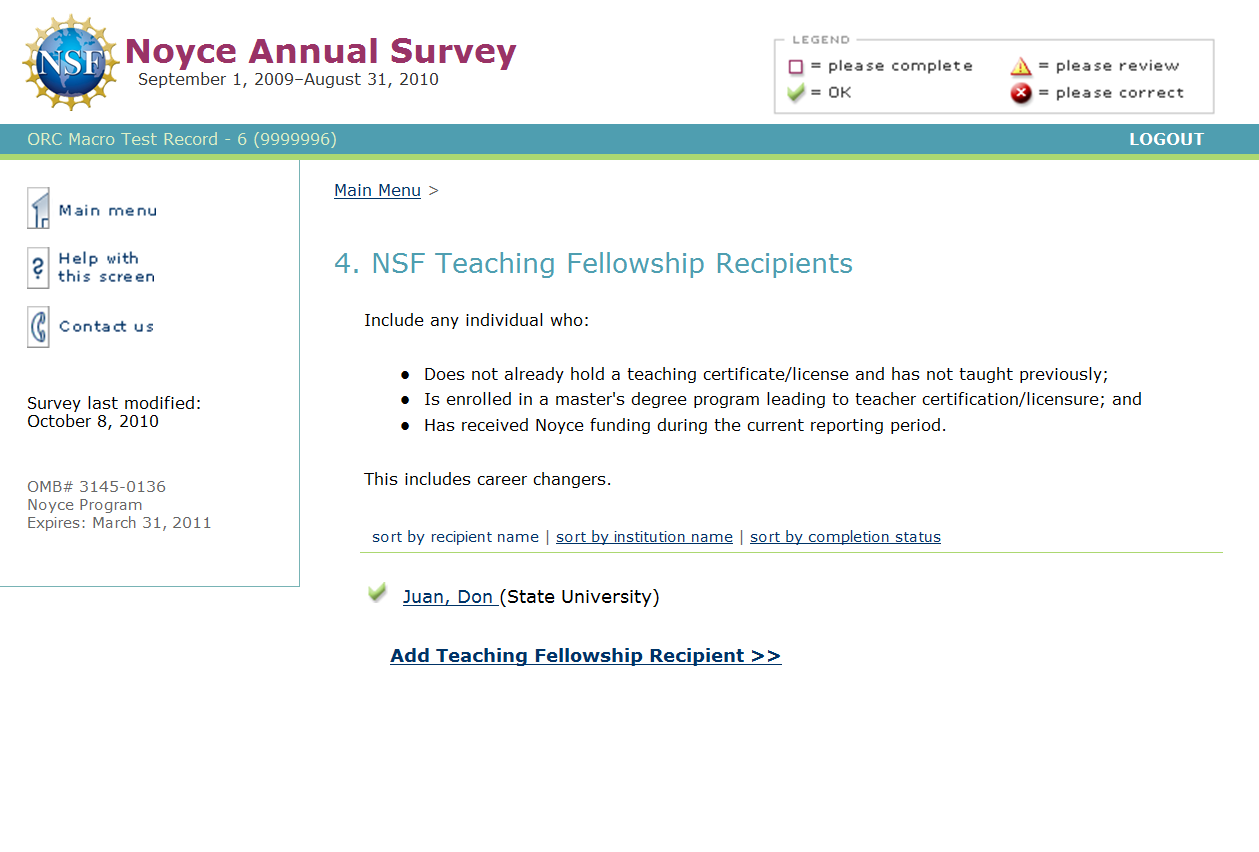
Task: Click the 'Noyce Annual Survey' title
Action: [x=321, y=51]
